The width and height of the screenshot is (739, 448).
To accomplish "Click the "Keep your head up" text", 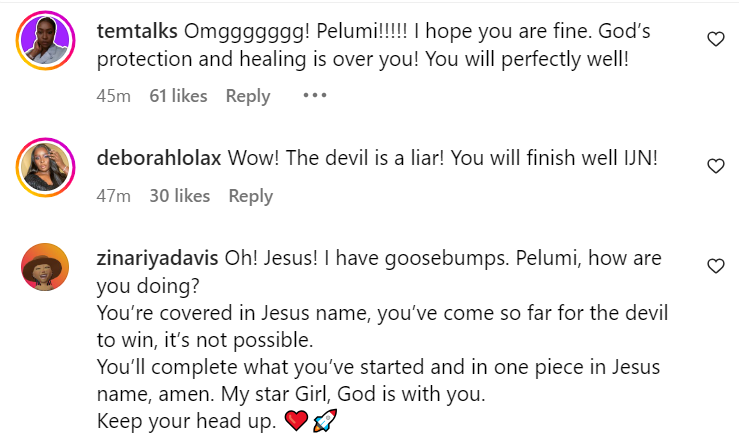I will point(186,422).
